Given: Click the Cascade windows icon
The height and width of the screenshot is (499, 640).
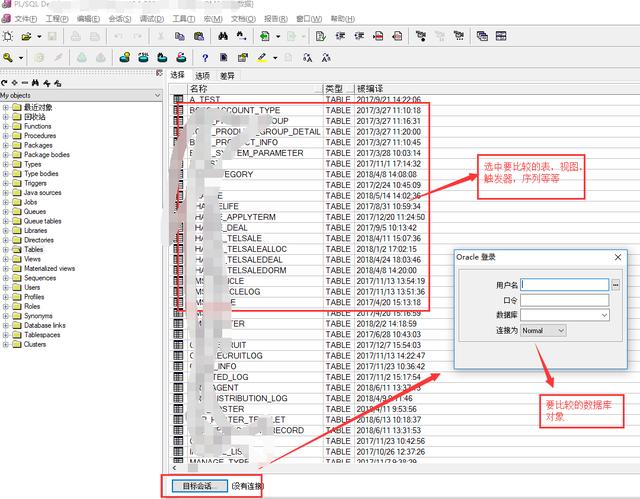Looking at the screenshot, I should (x=482, y=36).
